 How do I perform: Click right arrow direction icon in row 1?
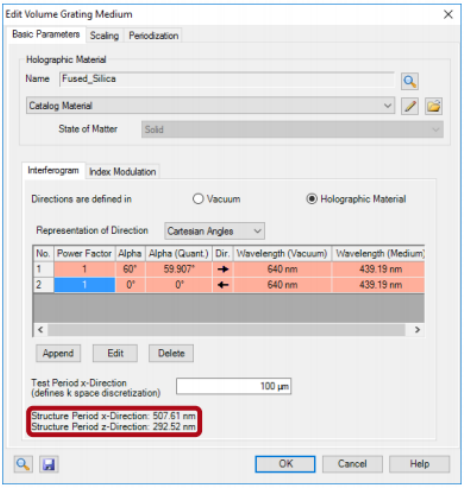pos(223,269)
